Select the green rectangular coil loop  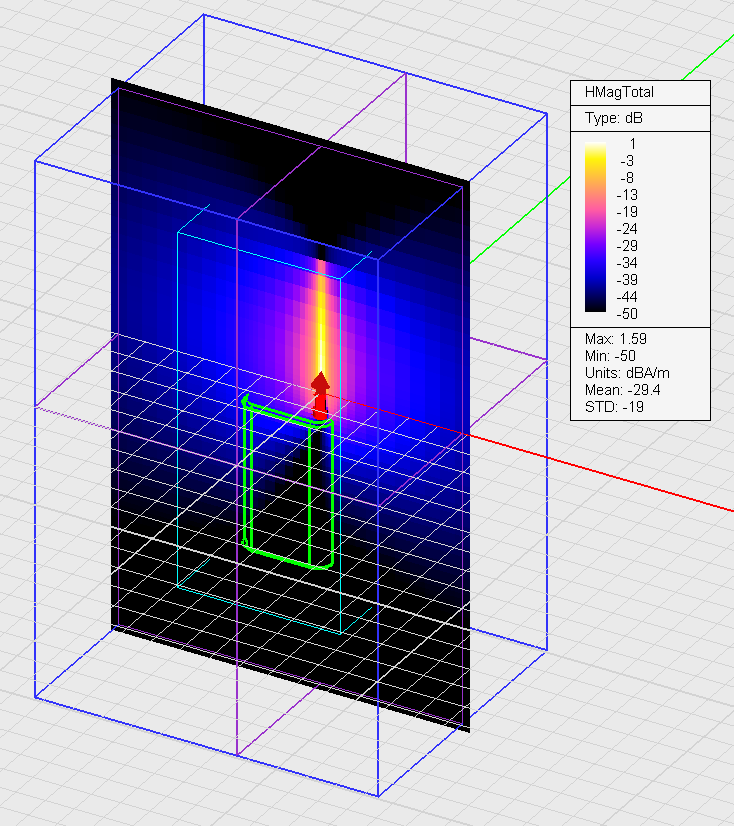click(x=249, y=480)
